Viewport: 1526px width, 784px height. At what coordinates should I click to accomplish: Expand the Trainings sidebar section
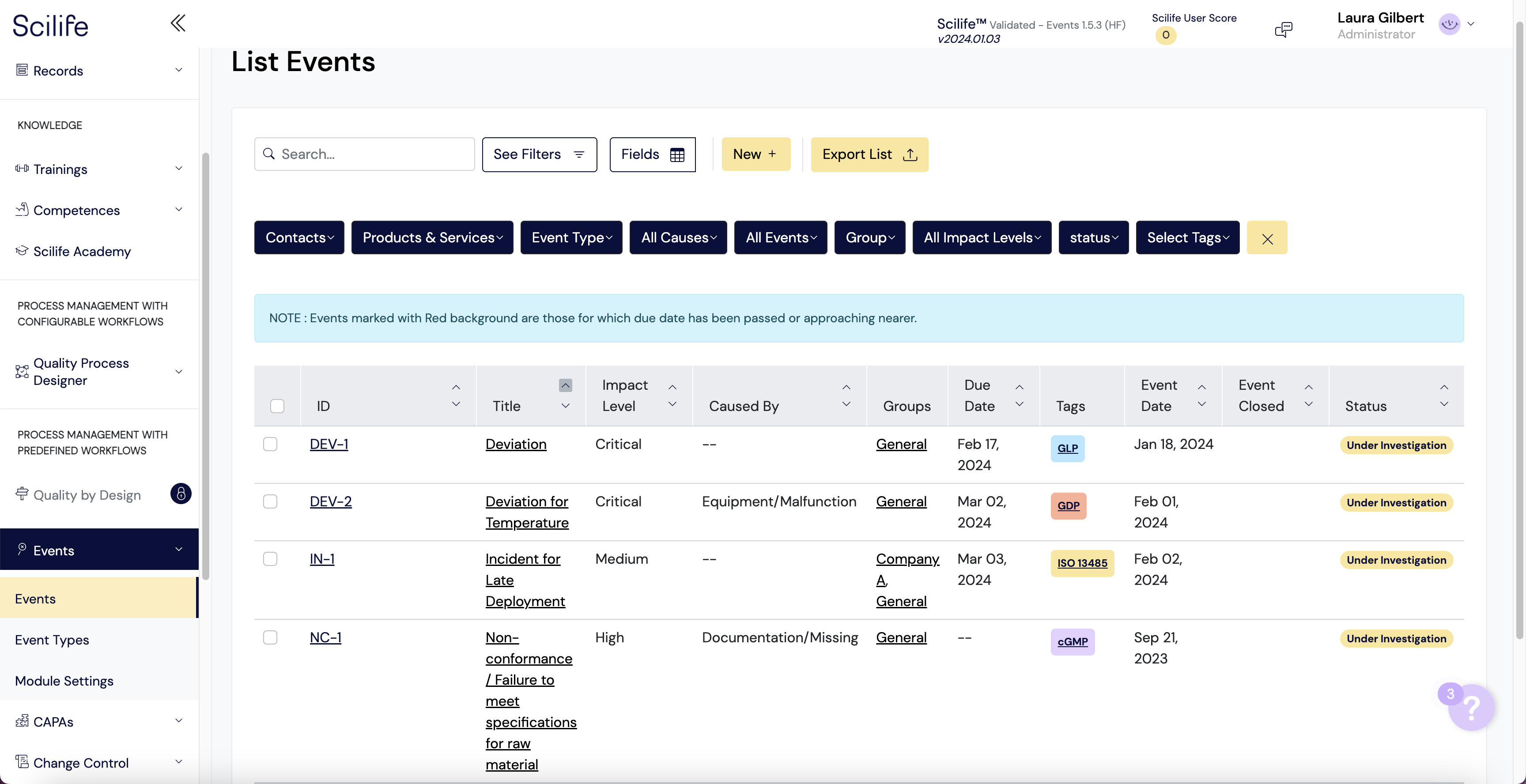pos(99,170)
